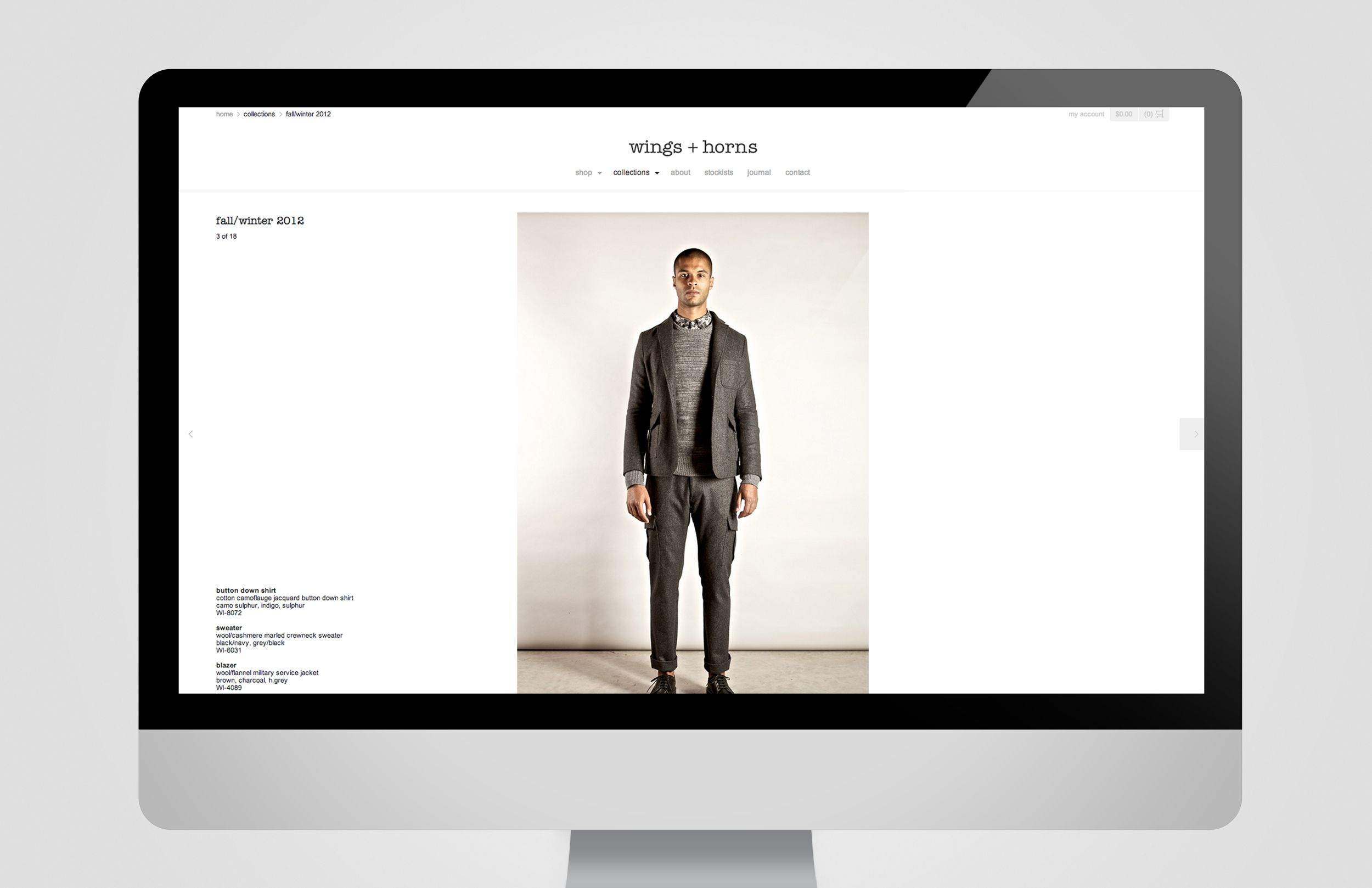
Task: Click the breadcrumb home icon
Action: (224, 113)
